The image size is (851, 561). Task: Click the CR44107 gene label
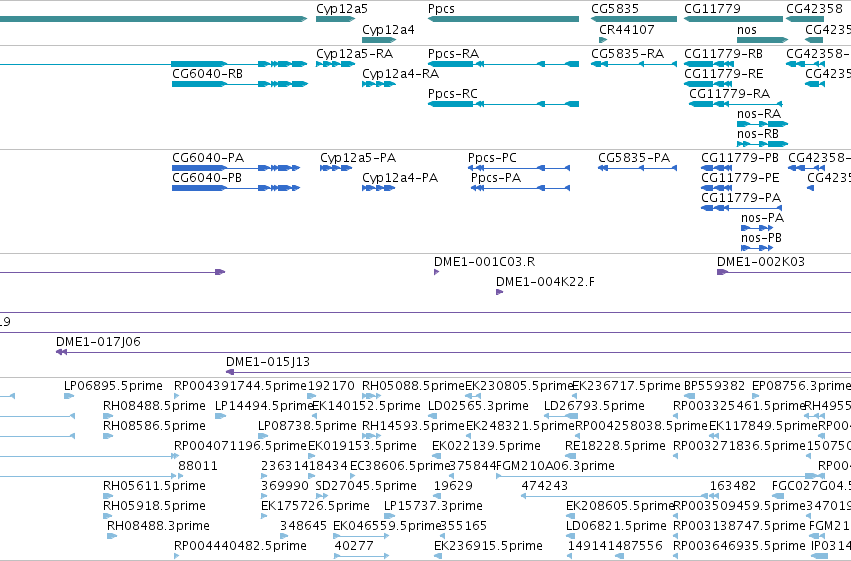pyautogui.click(x=627, y=30)
